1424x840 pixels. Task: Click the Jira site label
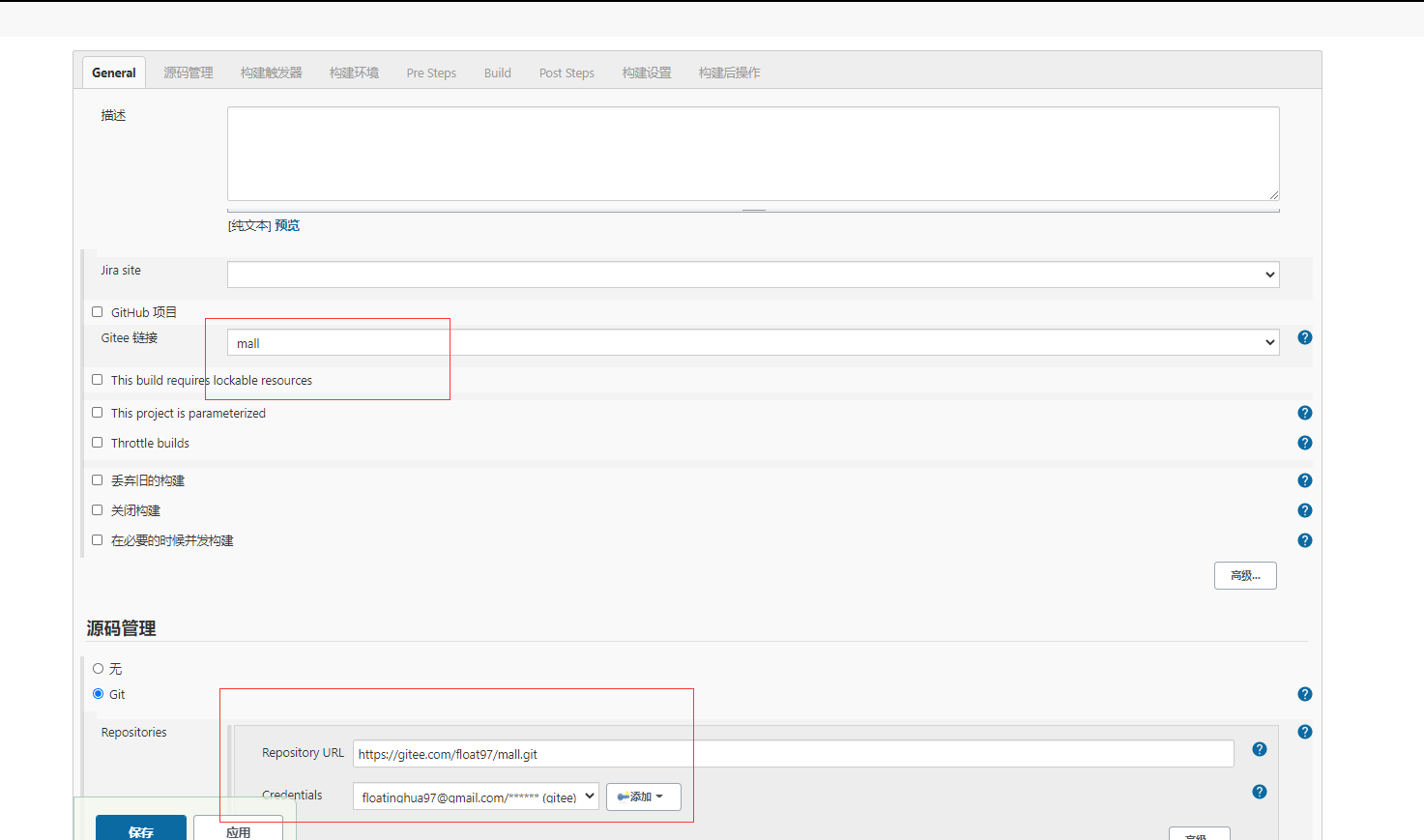tap(121, 270)
